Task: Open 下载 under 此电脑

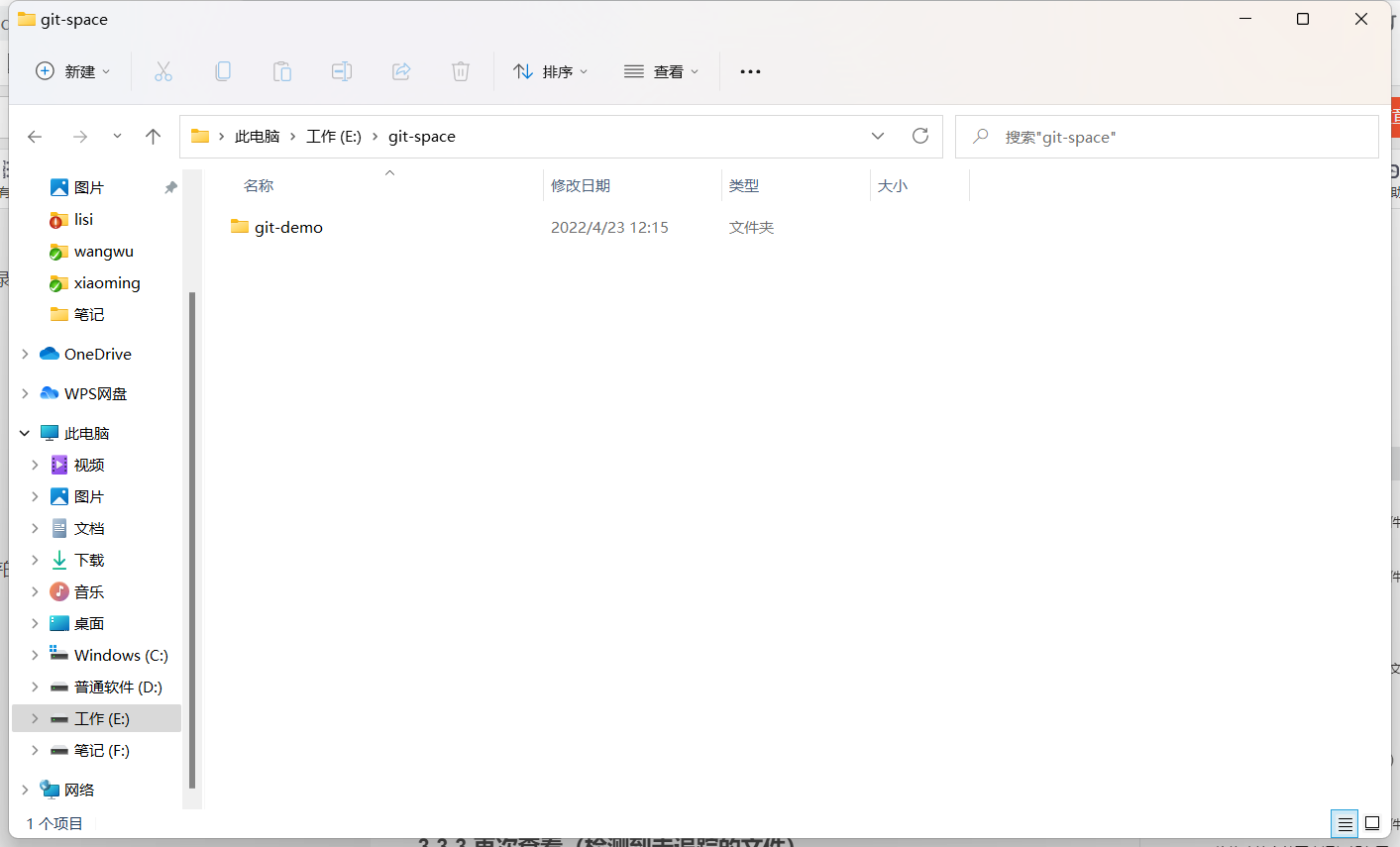Action: tap(88, 560)
